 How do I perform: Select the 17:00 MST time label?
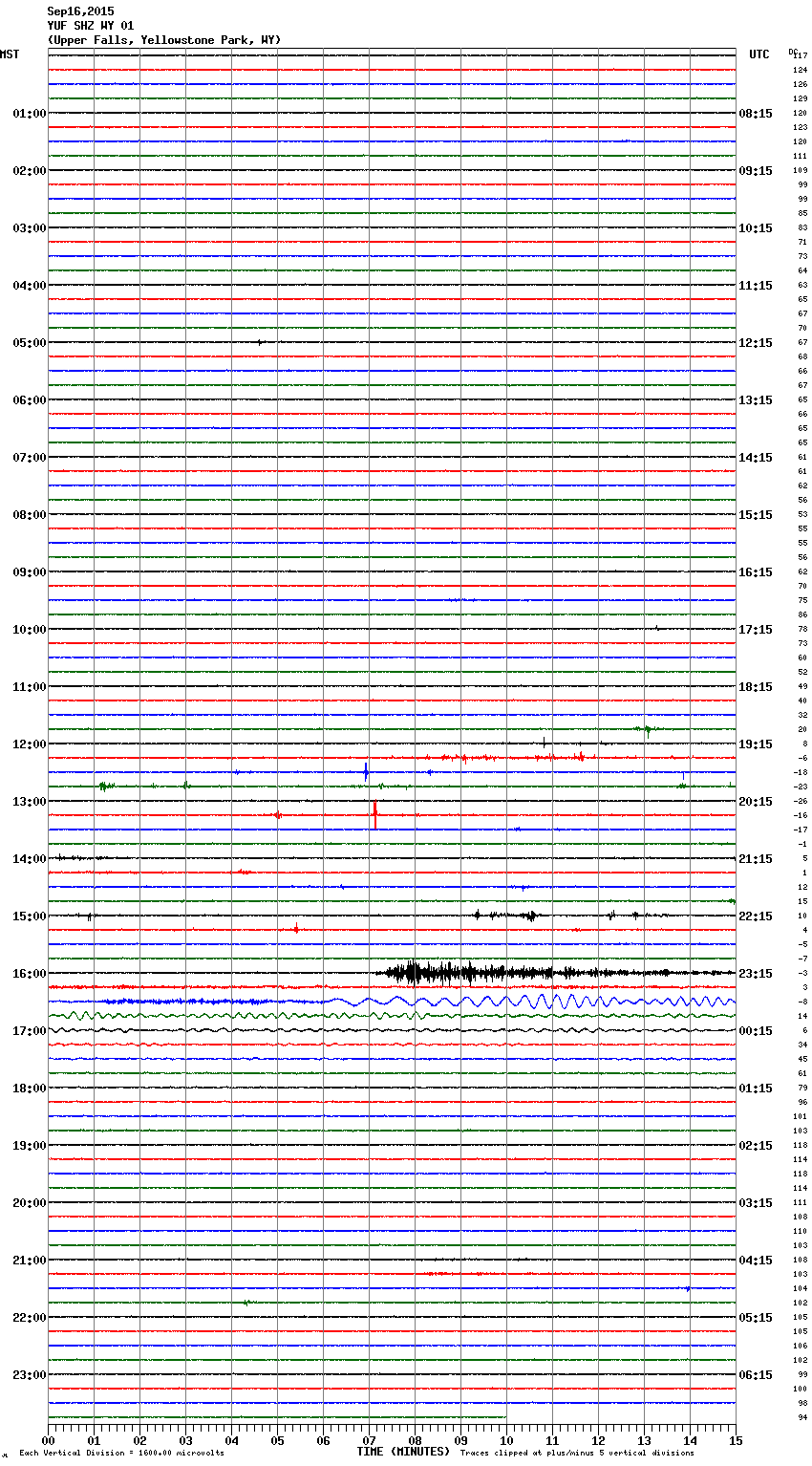coord(29,1031)
